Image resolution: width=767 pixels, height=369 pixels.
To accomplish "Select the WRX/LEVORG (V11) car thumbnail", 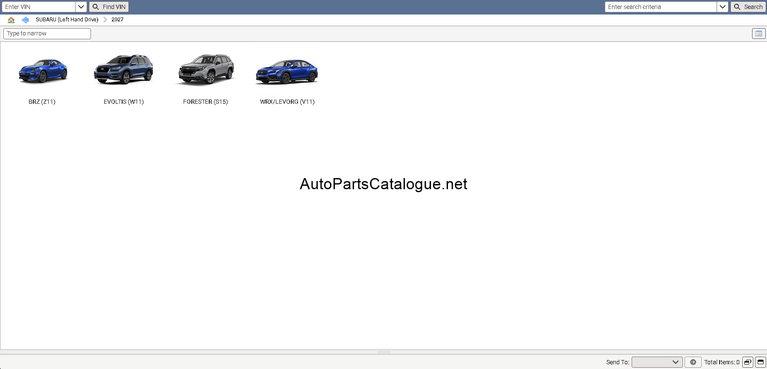I will click(x=287, y=71).
